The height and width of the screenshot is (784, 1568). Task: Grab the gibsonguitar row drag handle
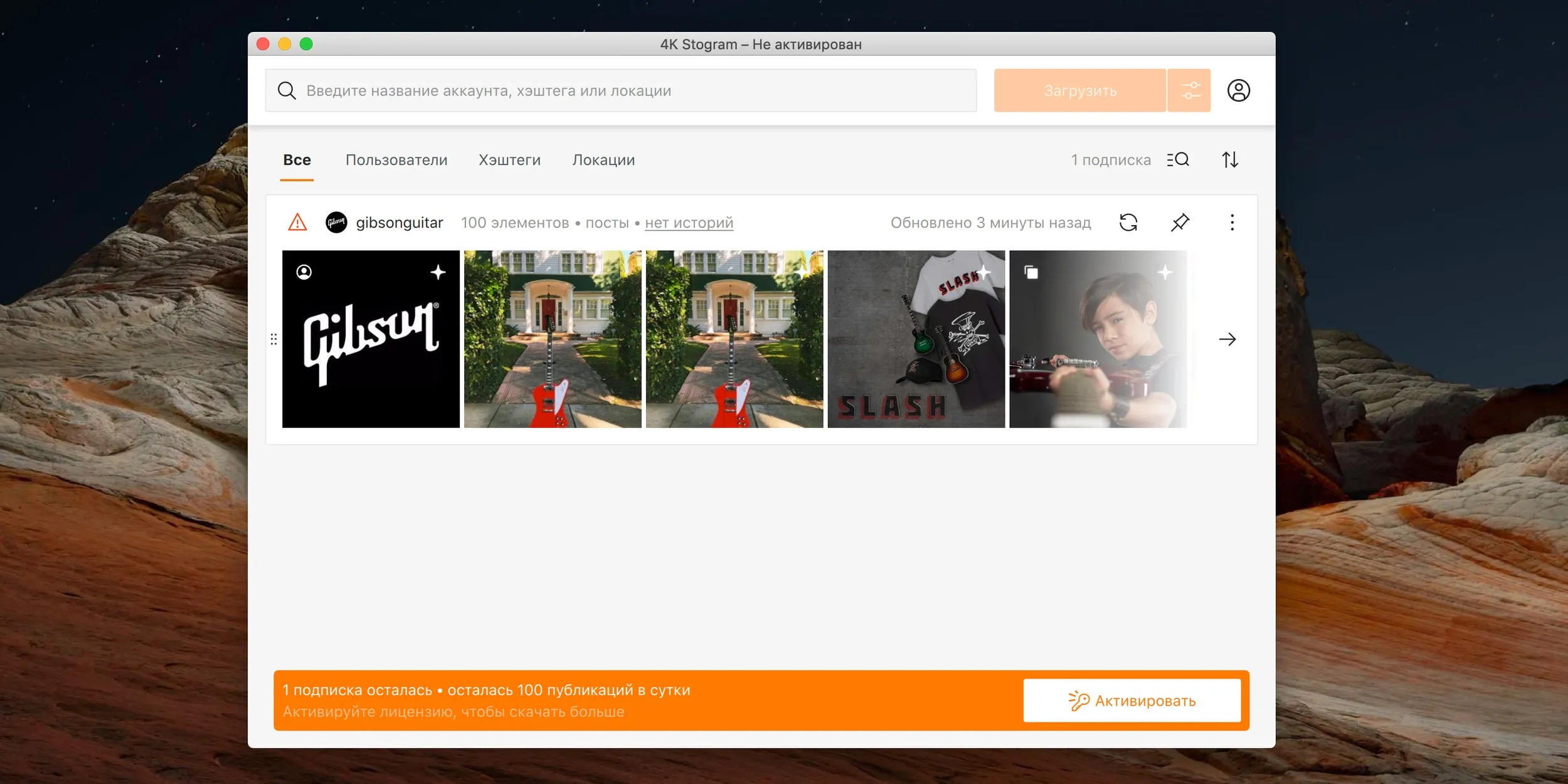coord(273,339)
